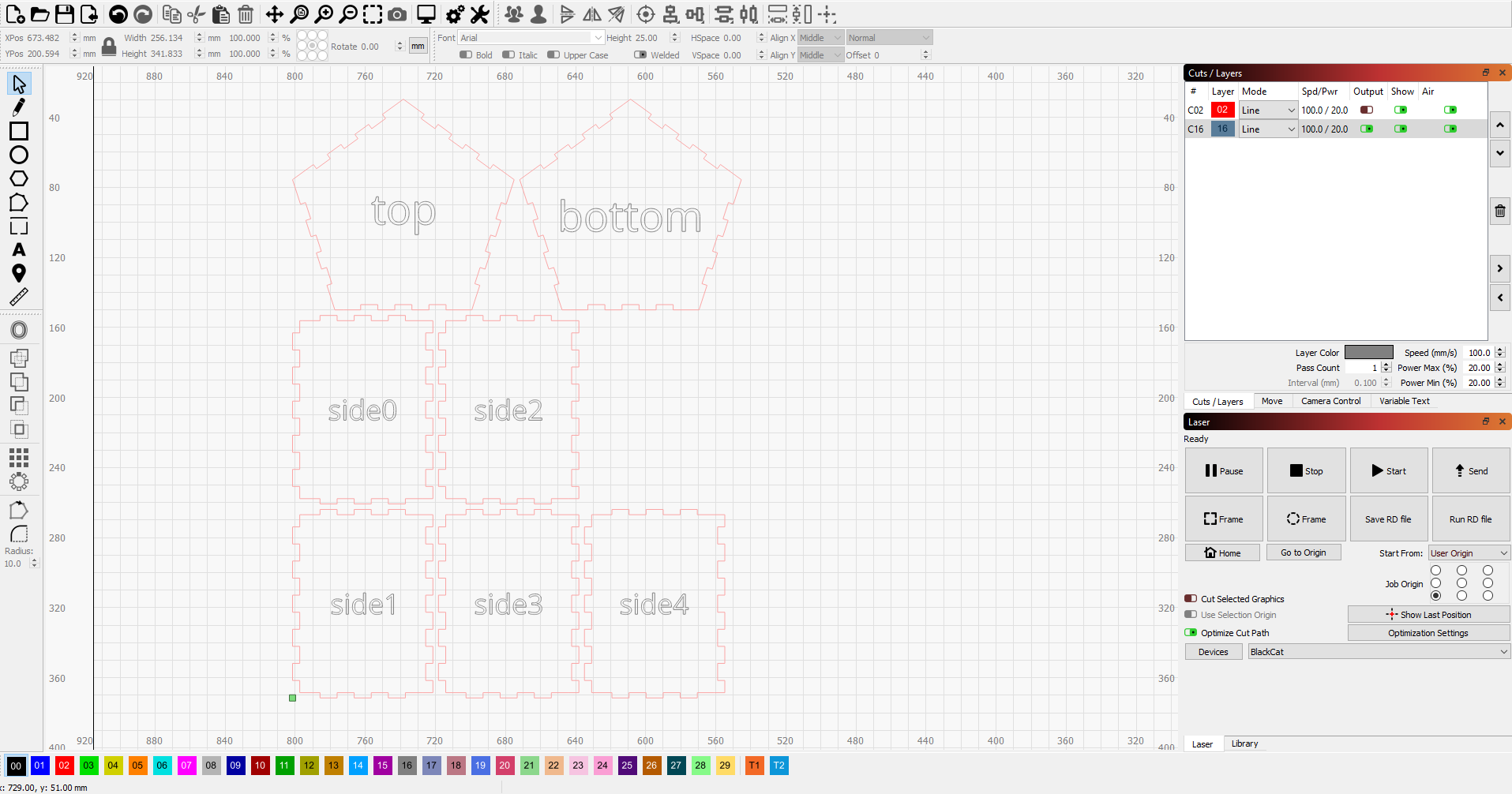Open the Start From dropdown

tap(1467, 552)
